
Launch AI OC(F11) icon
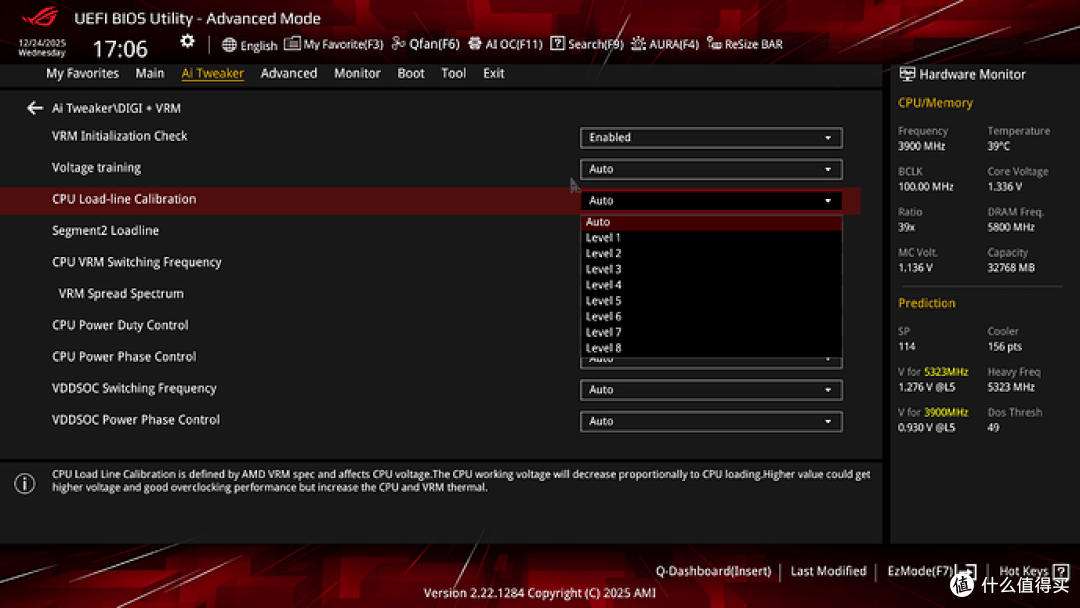tap(475, 43)
